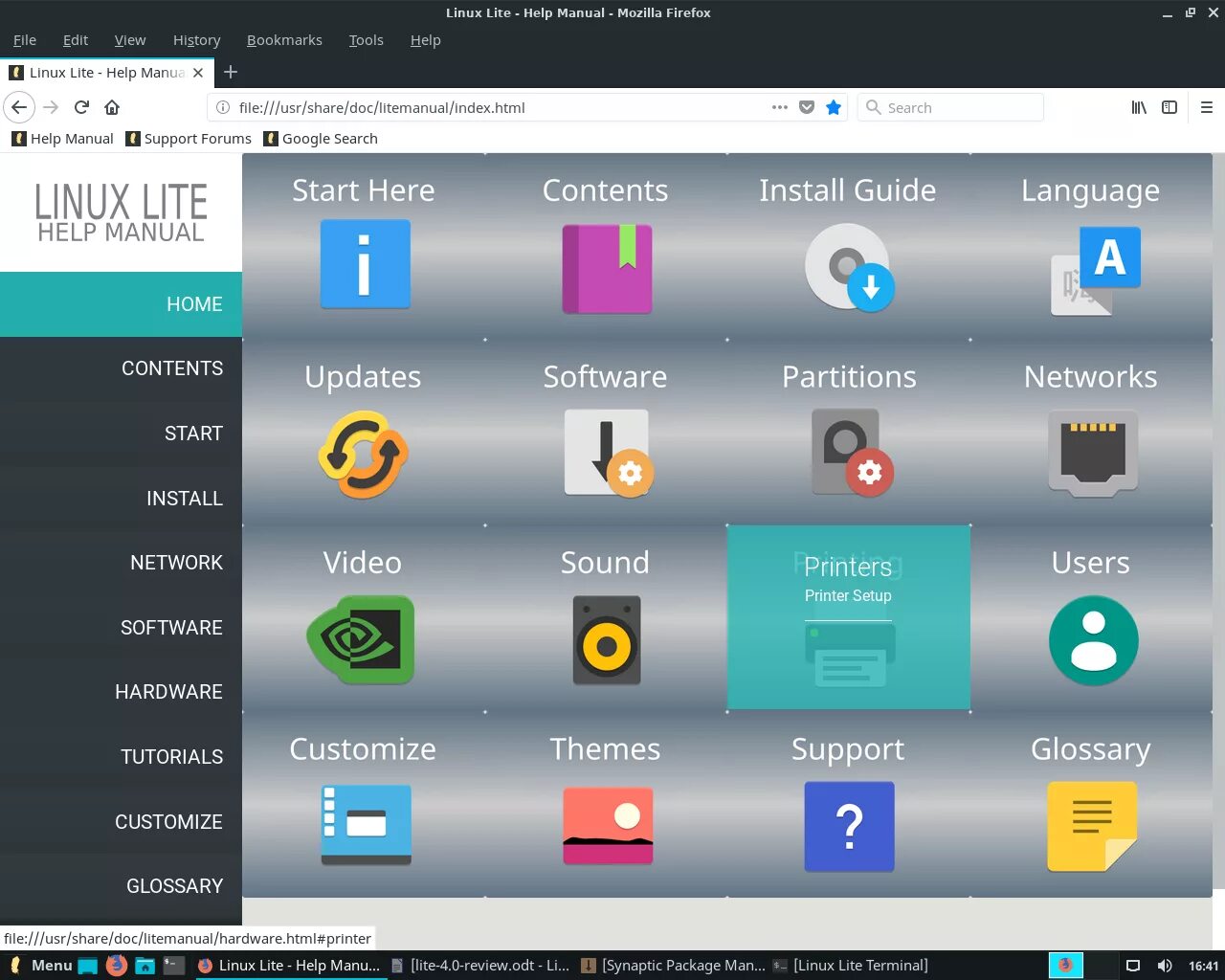
Task: Switch to Linux Lite Terminal taskbar window
Action: click(851, 966)
